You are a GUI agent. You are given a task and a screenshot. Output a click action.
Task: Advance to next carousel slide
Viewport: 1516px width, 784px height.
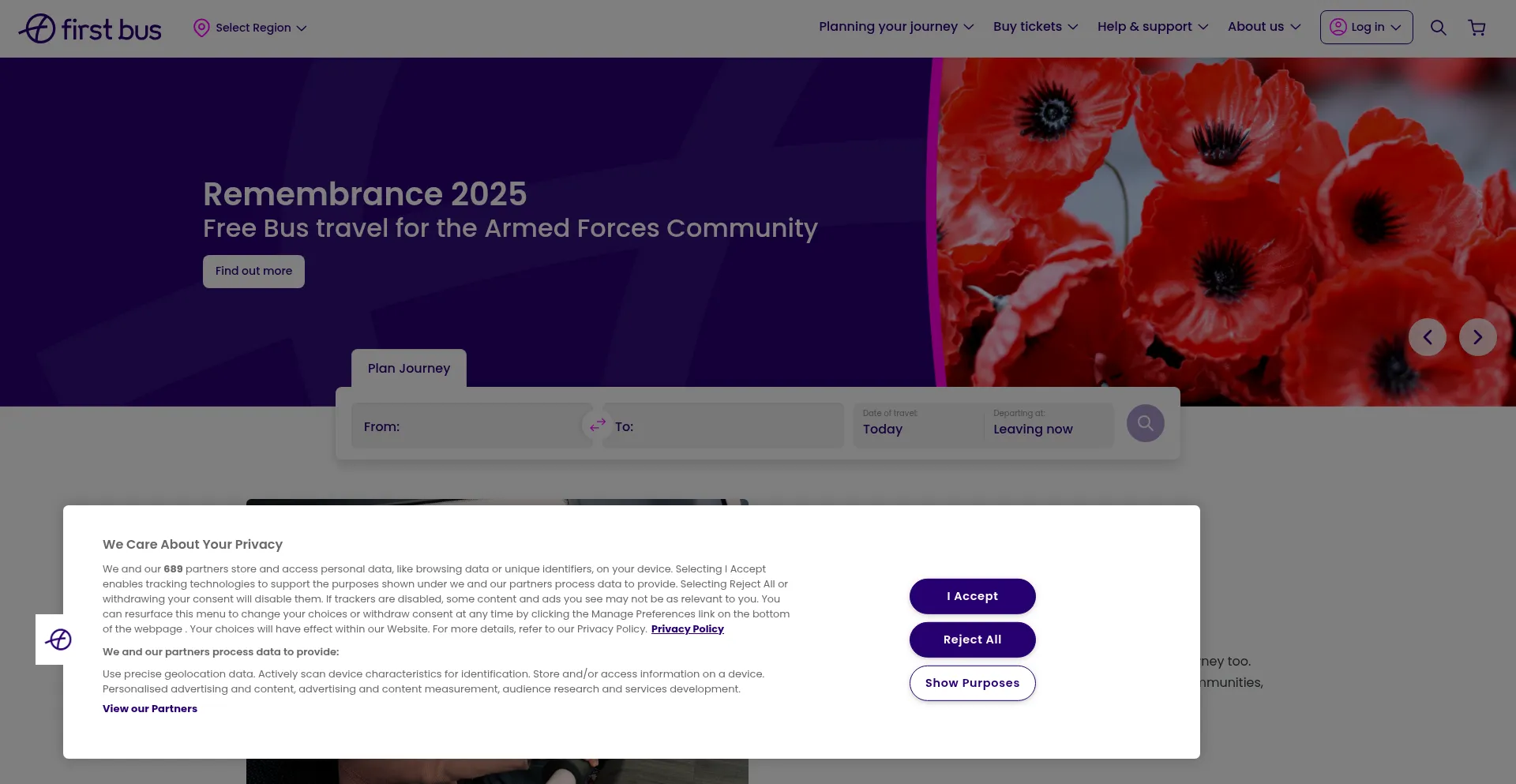pyautogui.click(x=1477, y=337)
